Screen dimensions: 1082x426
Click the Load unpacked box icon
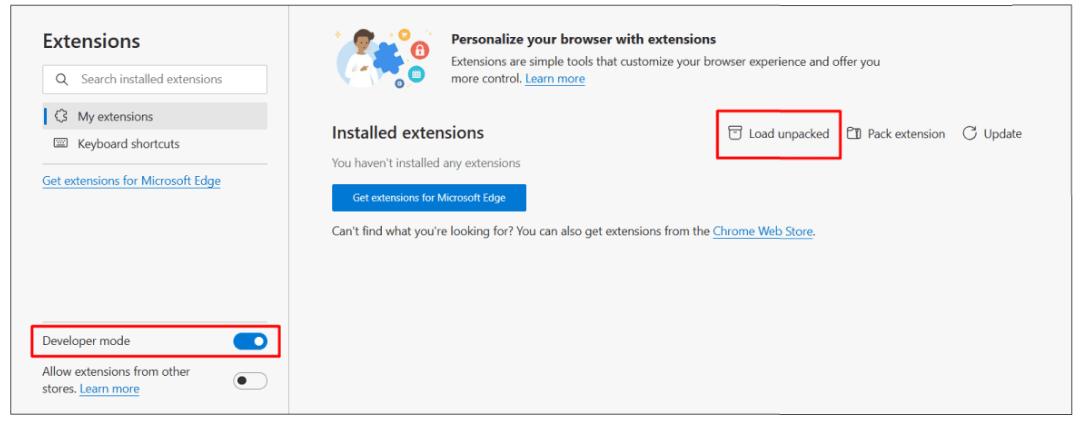point(735,134)
